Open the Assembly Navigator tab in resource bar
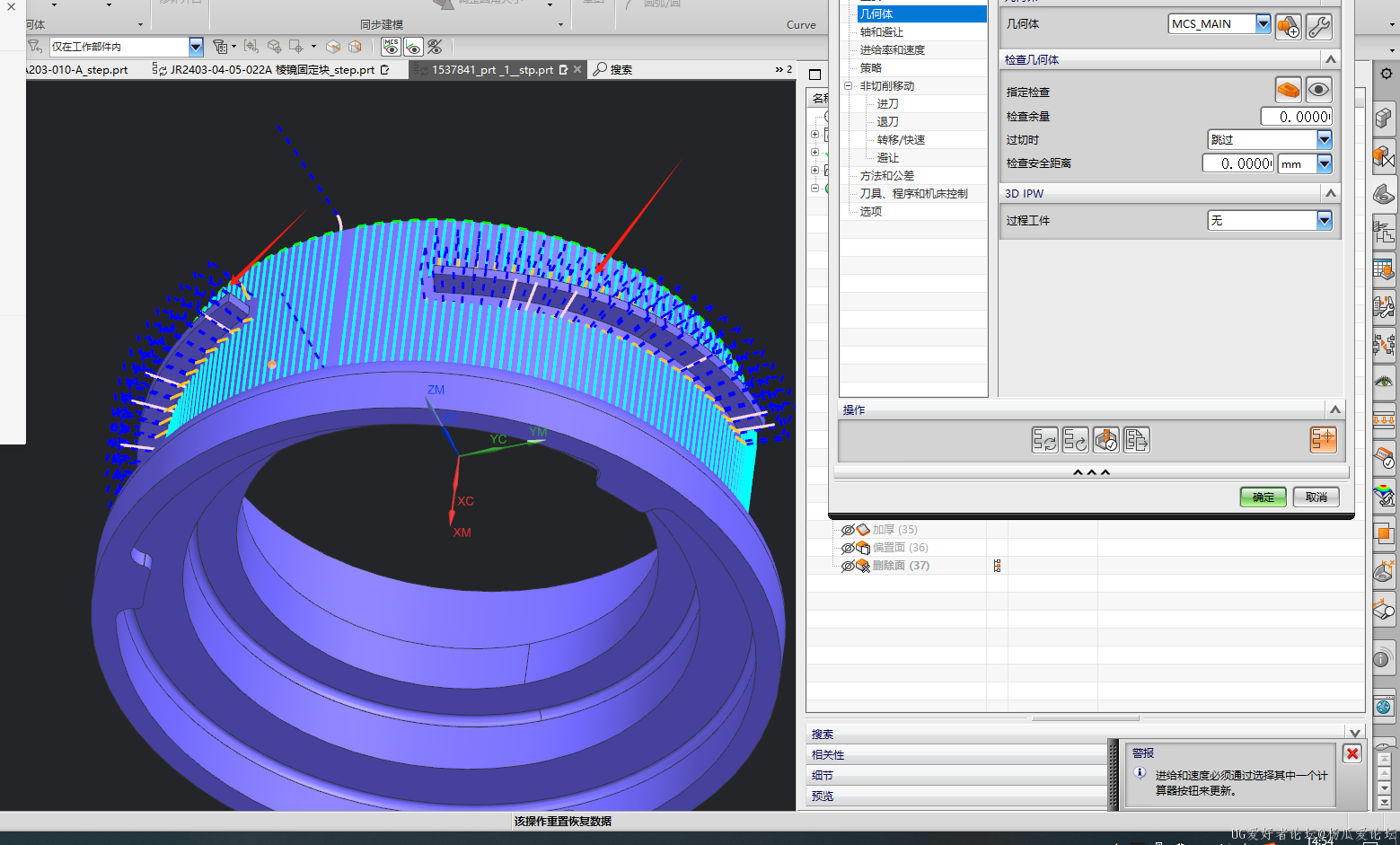This screenshot has width=1400, height=845. coord(1384,119)
